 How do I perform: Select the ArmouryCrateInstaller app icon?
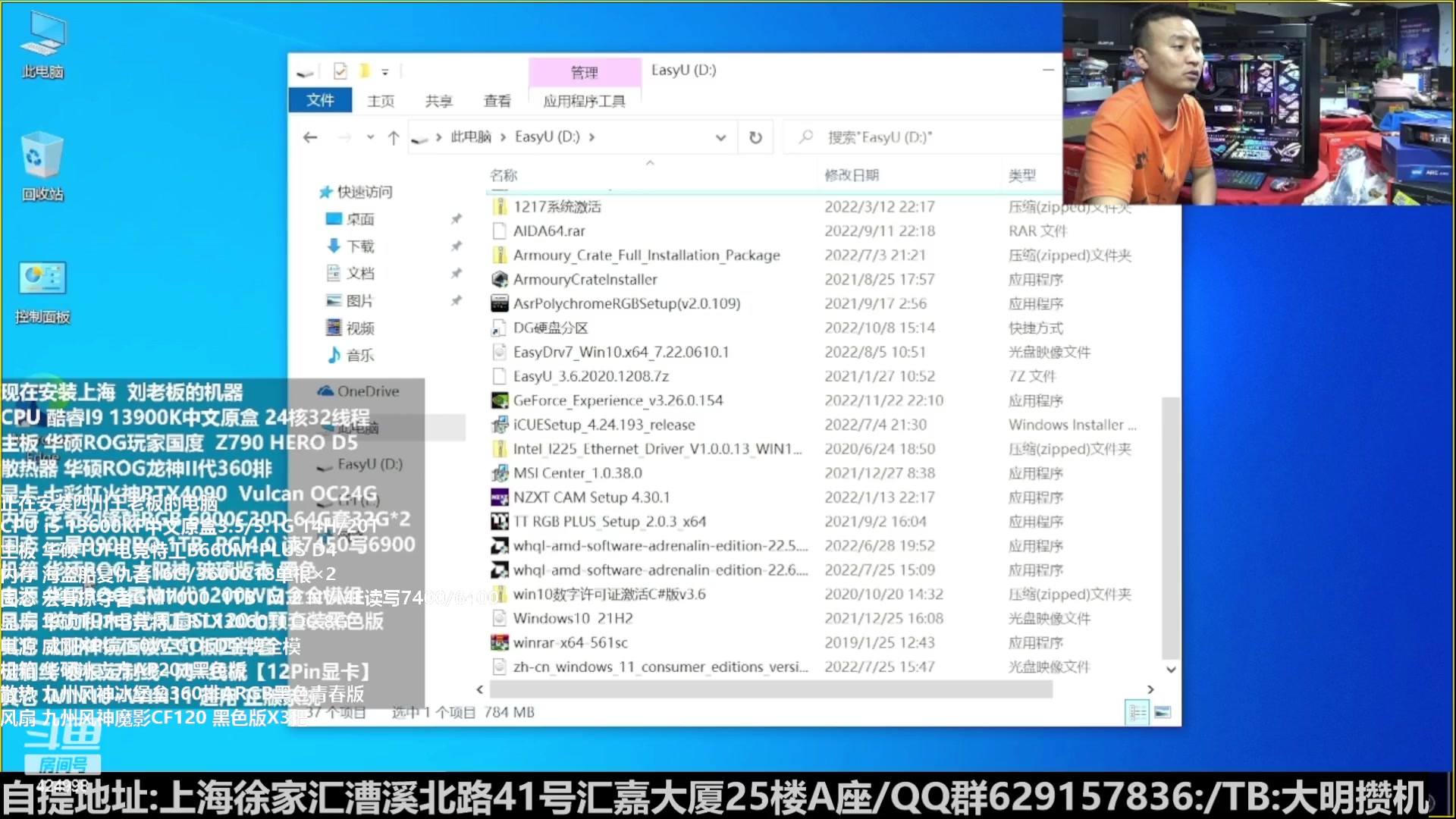499,279
